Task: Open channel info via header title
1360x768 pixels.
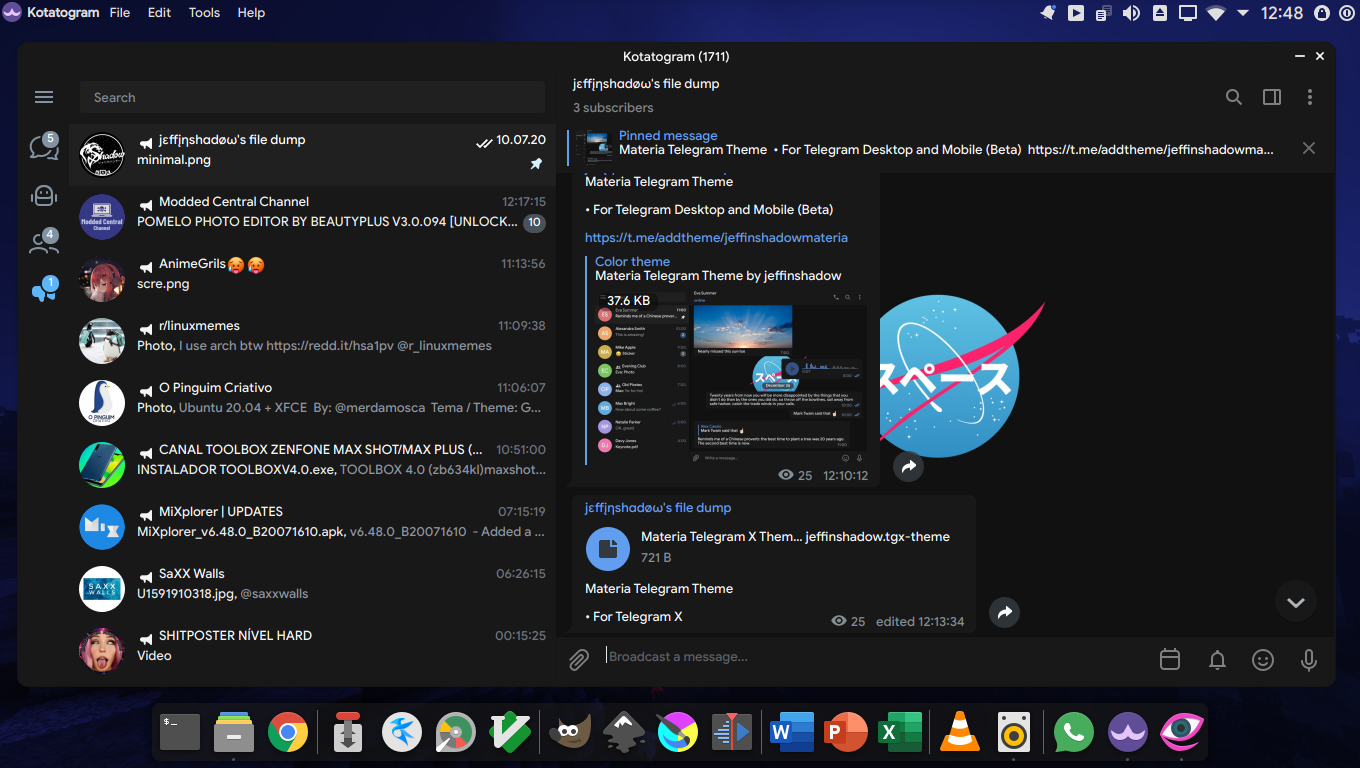Action: click(x=646, y=84)
